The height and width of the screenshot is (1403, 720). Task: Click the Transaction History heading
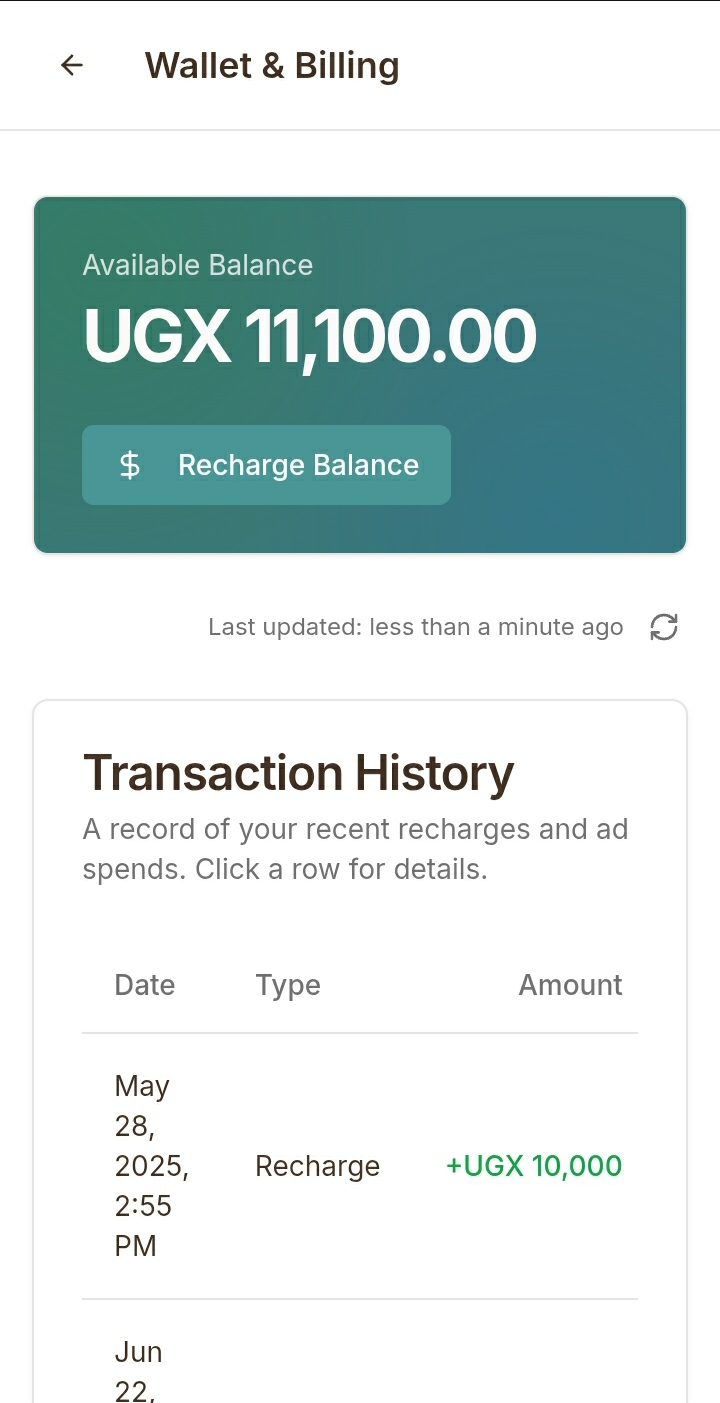click(x=298, y=773)
